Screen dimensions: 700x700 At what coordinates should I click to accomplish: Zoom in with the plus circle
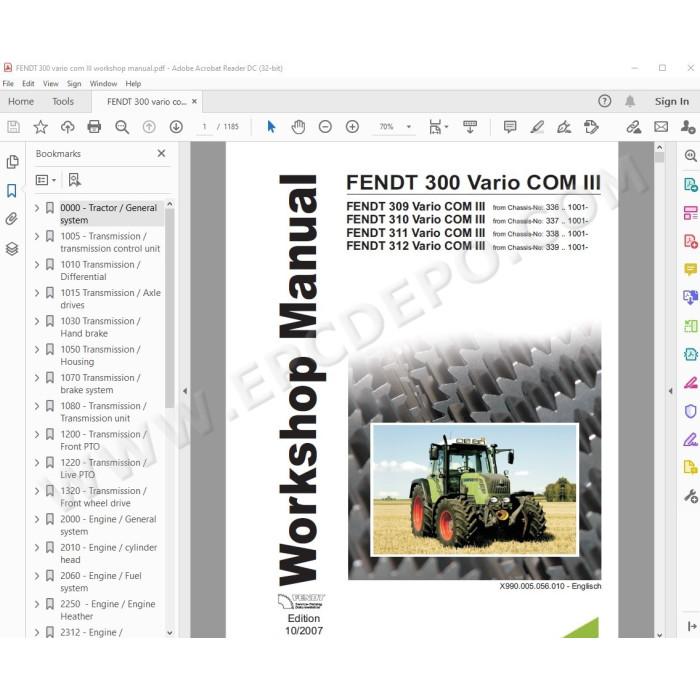coord(352,127)
